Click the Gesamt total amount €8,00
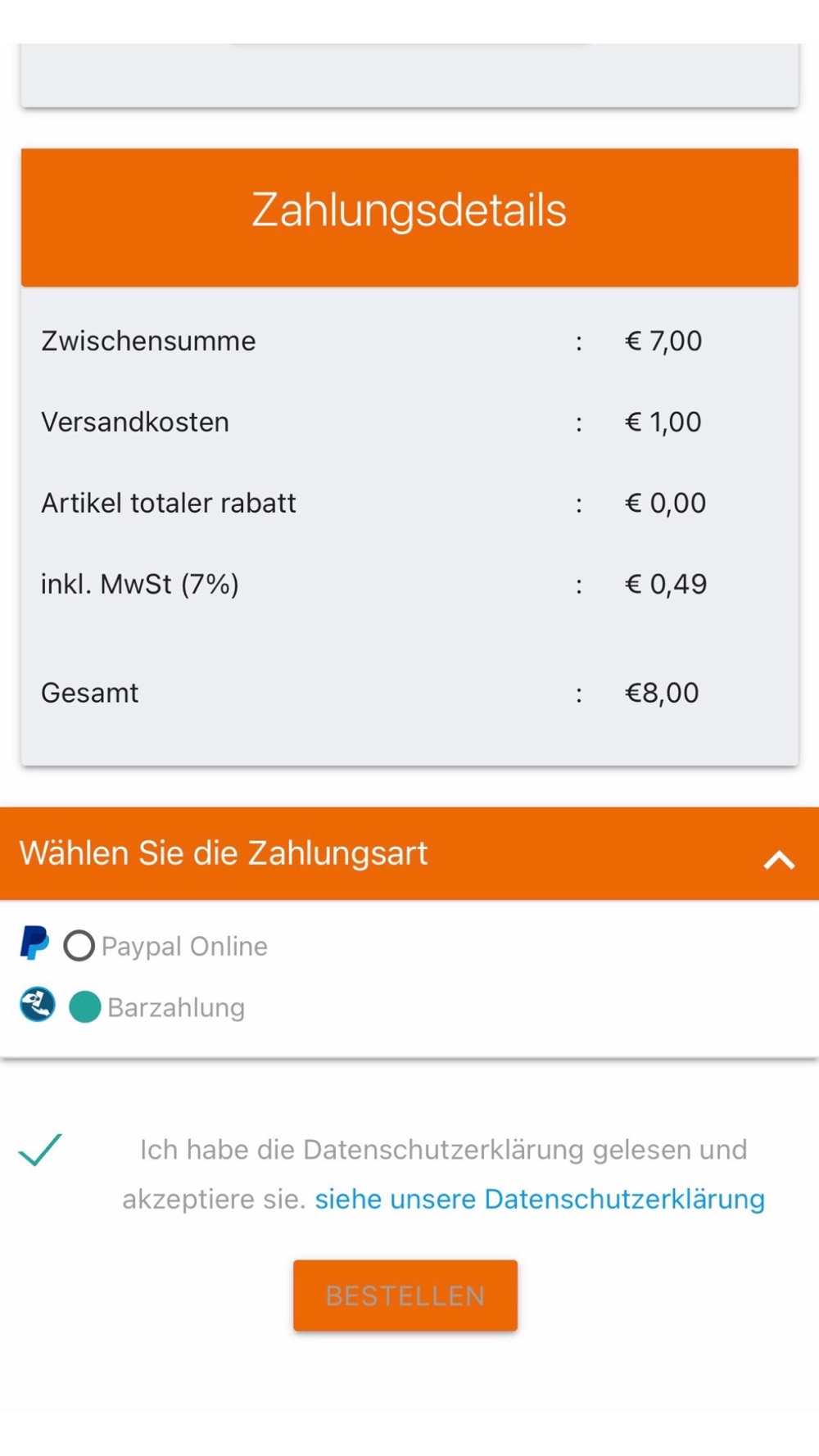Image resolution: width=819 pixels, height=1456 pixels. [x=662, y=693]
